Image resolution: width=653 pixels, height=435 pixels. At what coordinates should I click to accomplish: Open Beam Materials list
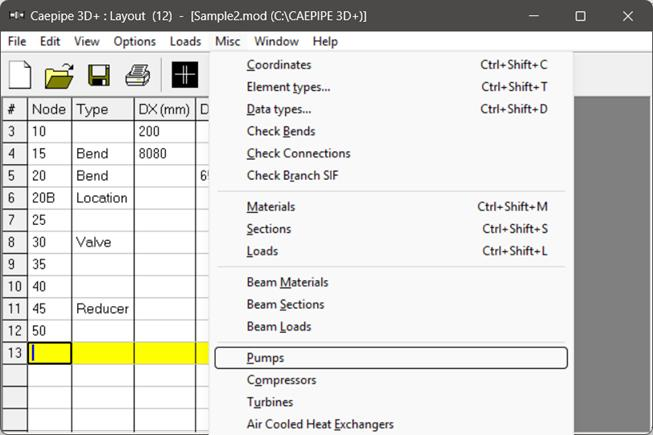(391, 282)
